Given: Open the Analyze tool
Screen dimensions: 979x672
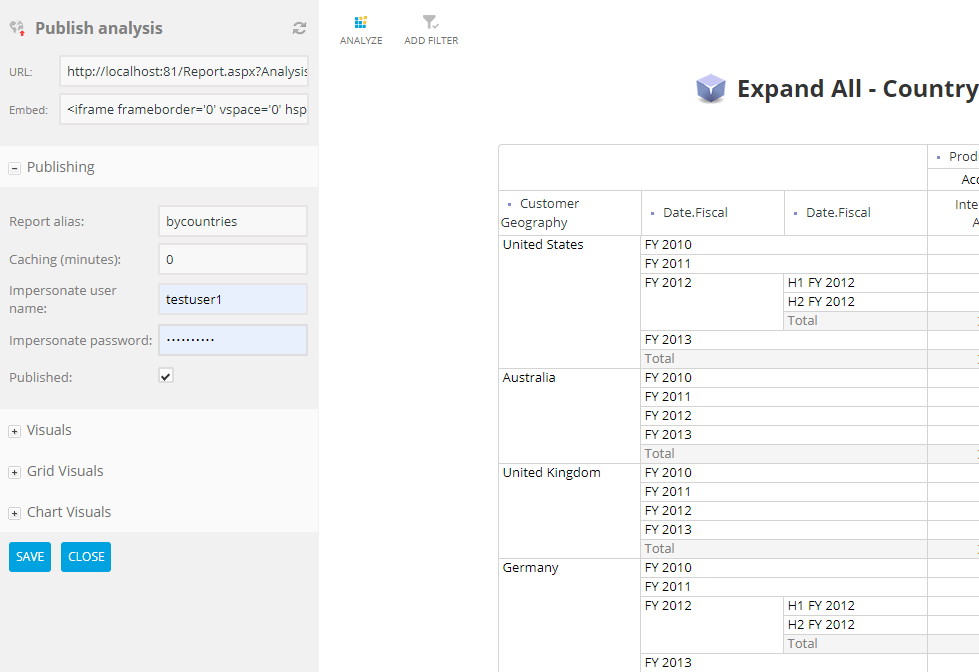Looking at the screenshot, I should pyautogui.click(x=360, y=28).
